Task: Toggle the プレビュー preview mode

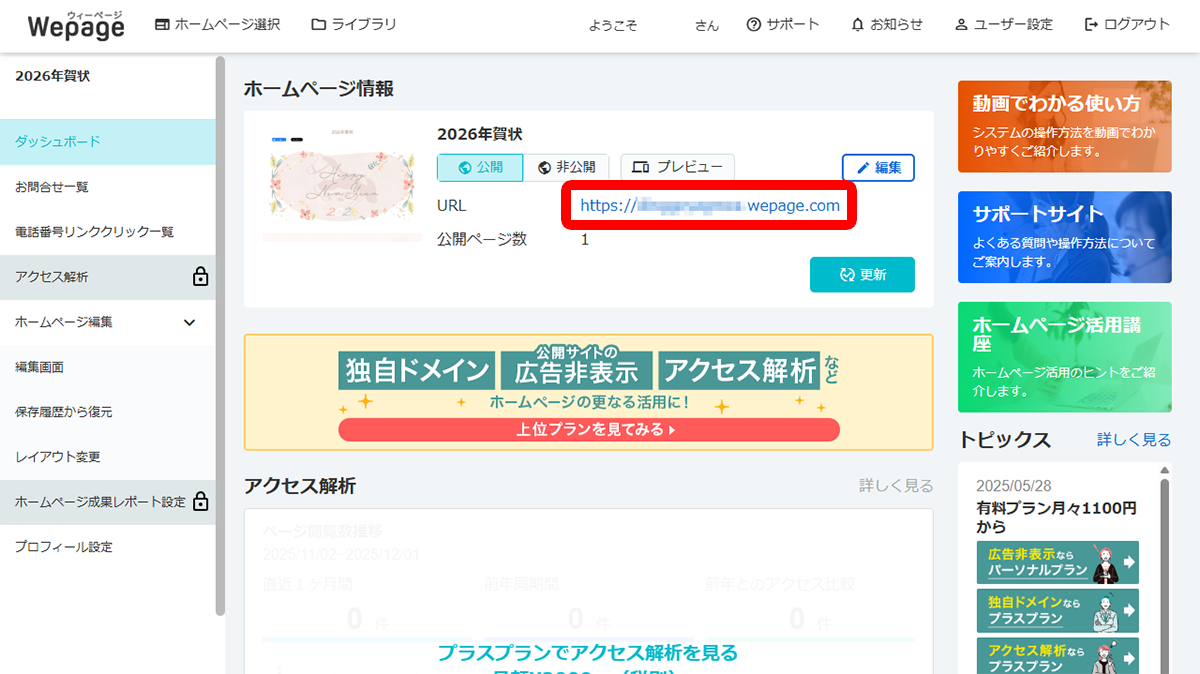Action: 677,167
